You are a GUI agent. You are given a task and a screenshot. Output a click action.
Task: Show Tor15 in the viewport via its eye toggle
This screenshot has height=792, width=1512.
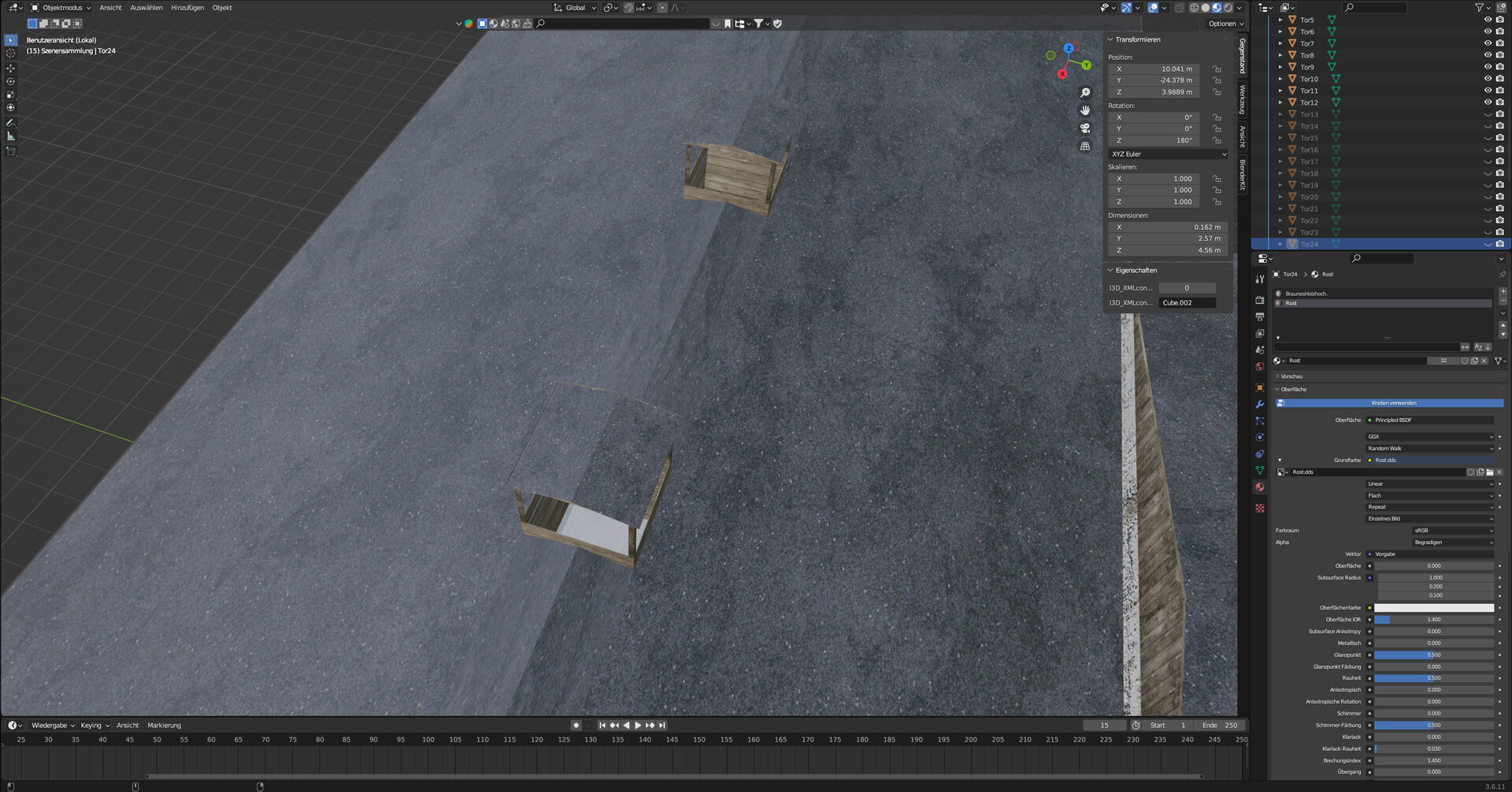pyautogui.click(x=1488, y=138)
